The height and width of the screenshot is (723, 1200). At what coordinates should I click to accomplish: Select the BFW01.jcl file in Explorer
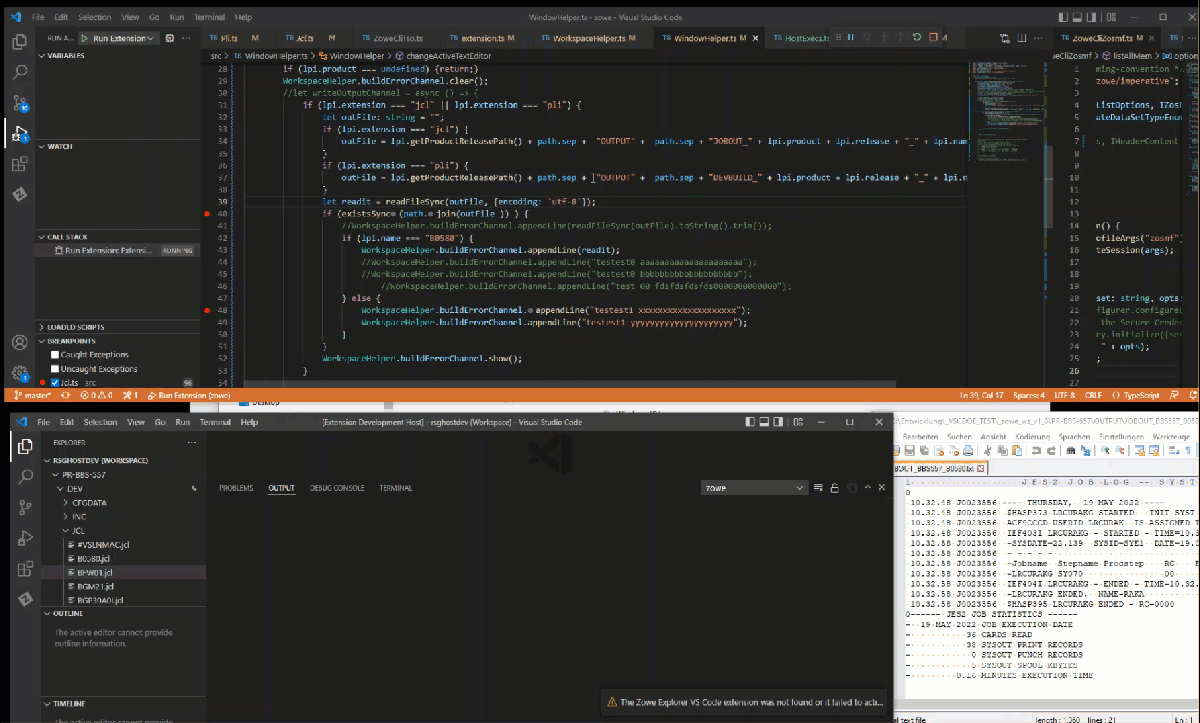(95, 572)
